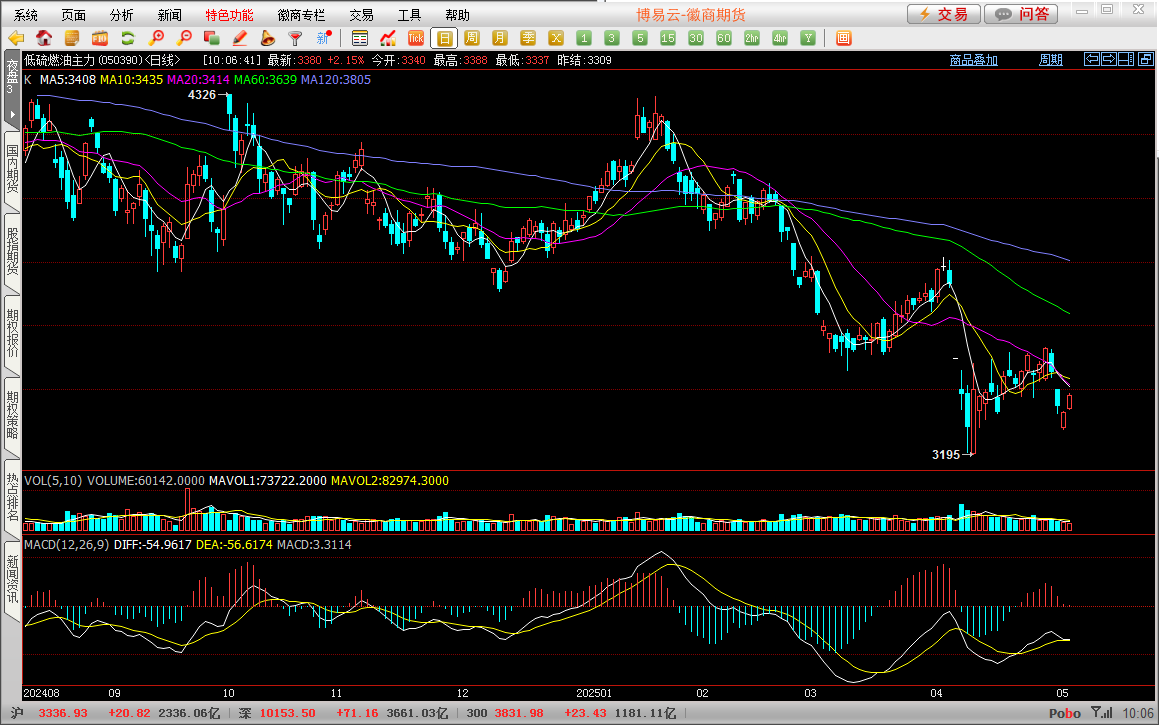The width and height of the screenshot is (1159, 725).
Task: Click 沪 index value 3336.93
Action: click(63, 713)
